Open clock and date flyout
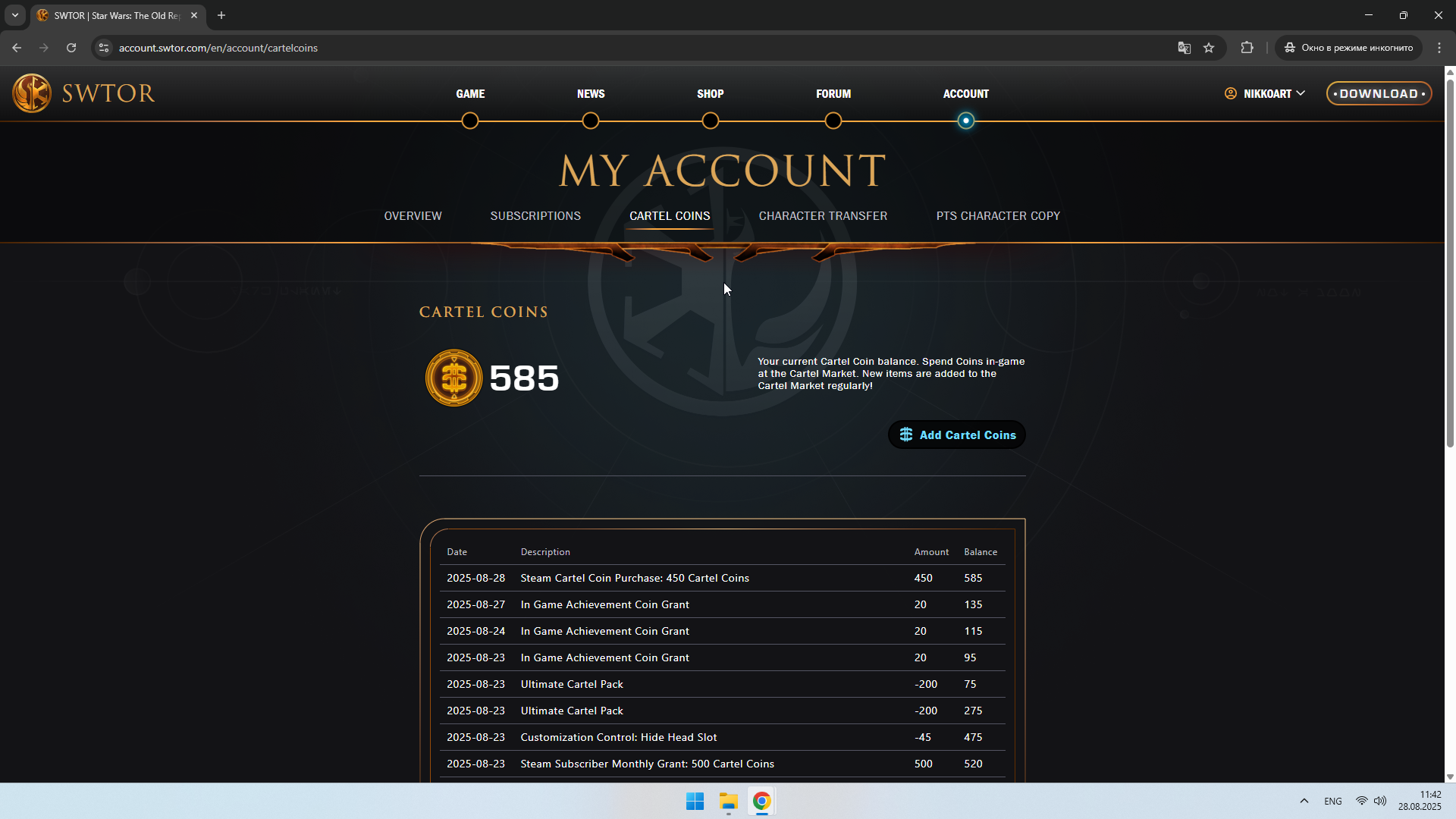Image resolution: width=1456 pixels, height=819 pixels. pyautogui.click(x=1420, y=801)
